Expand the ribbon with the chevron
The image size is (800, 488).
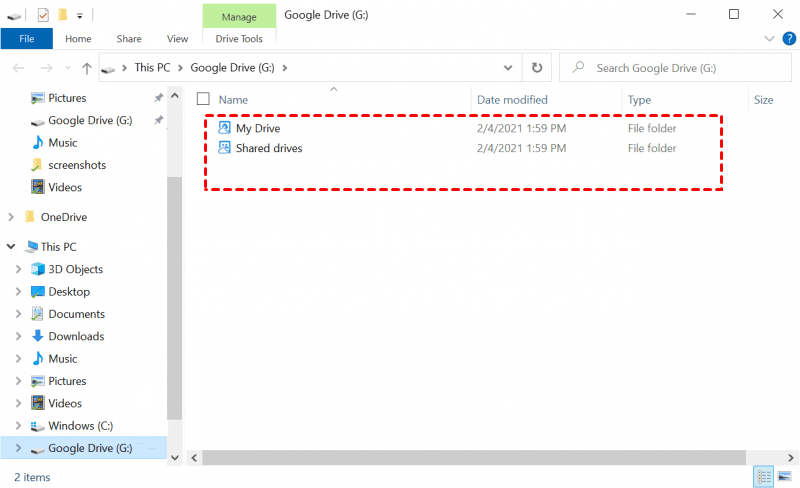pyautogui.click(x=769, y=39)
